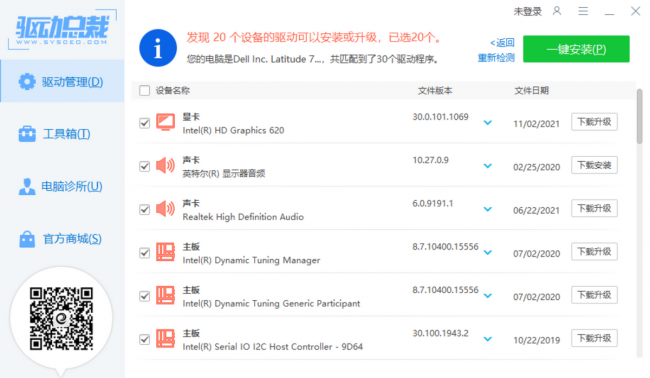Click the Realtek High Definition Audio name
This screenshot has width=650, height=378.
[243, 217]
